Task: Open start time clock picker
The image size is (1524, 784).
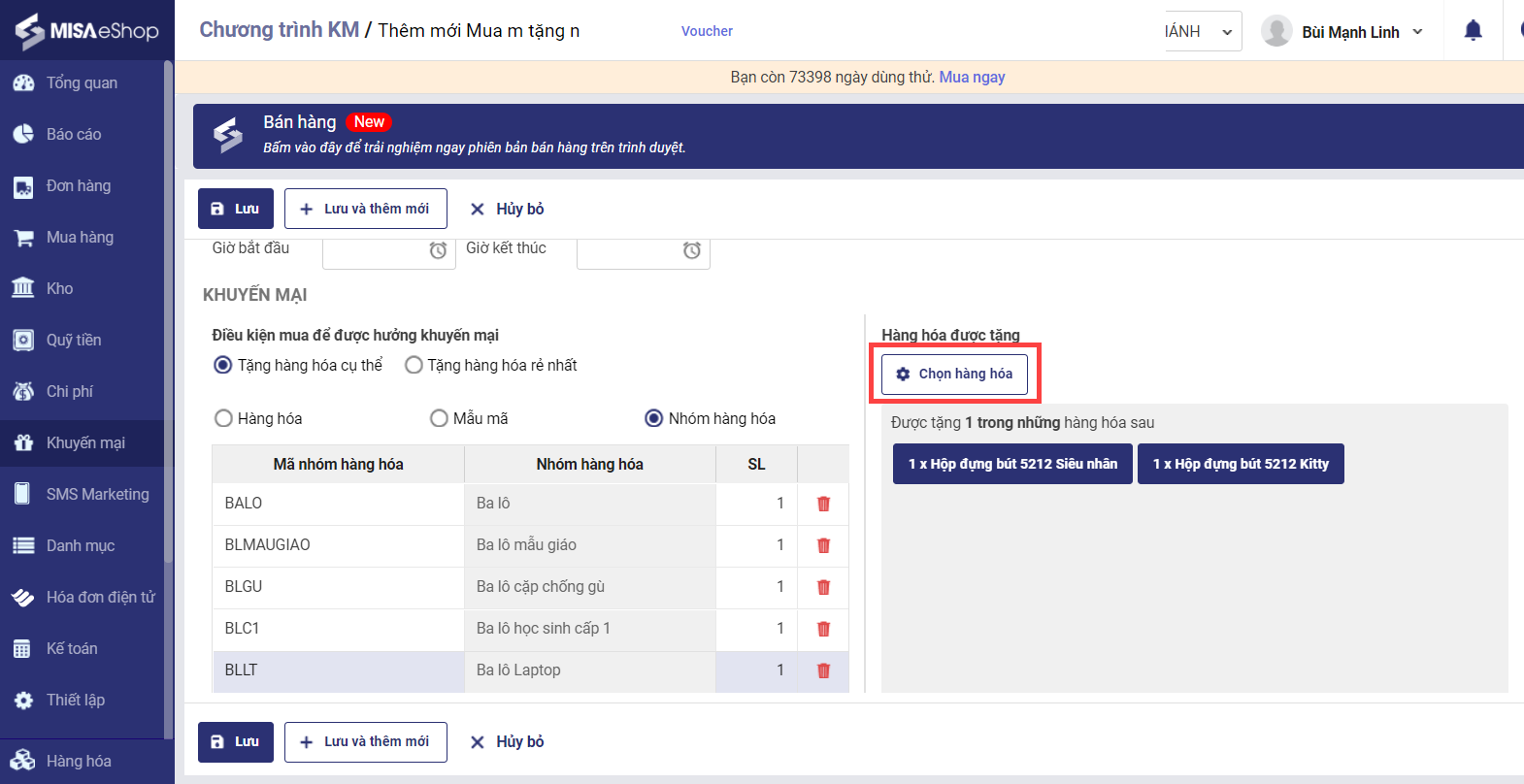Action: [438, 250]
